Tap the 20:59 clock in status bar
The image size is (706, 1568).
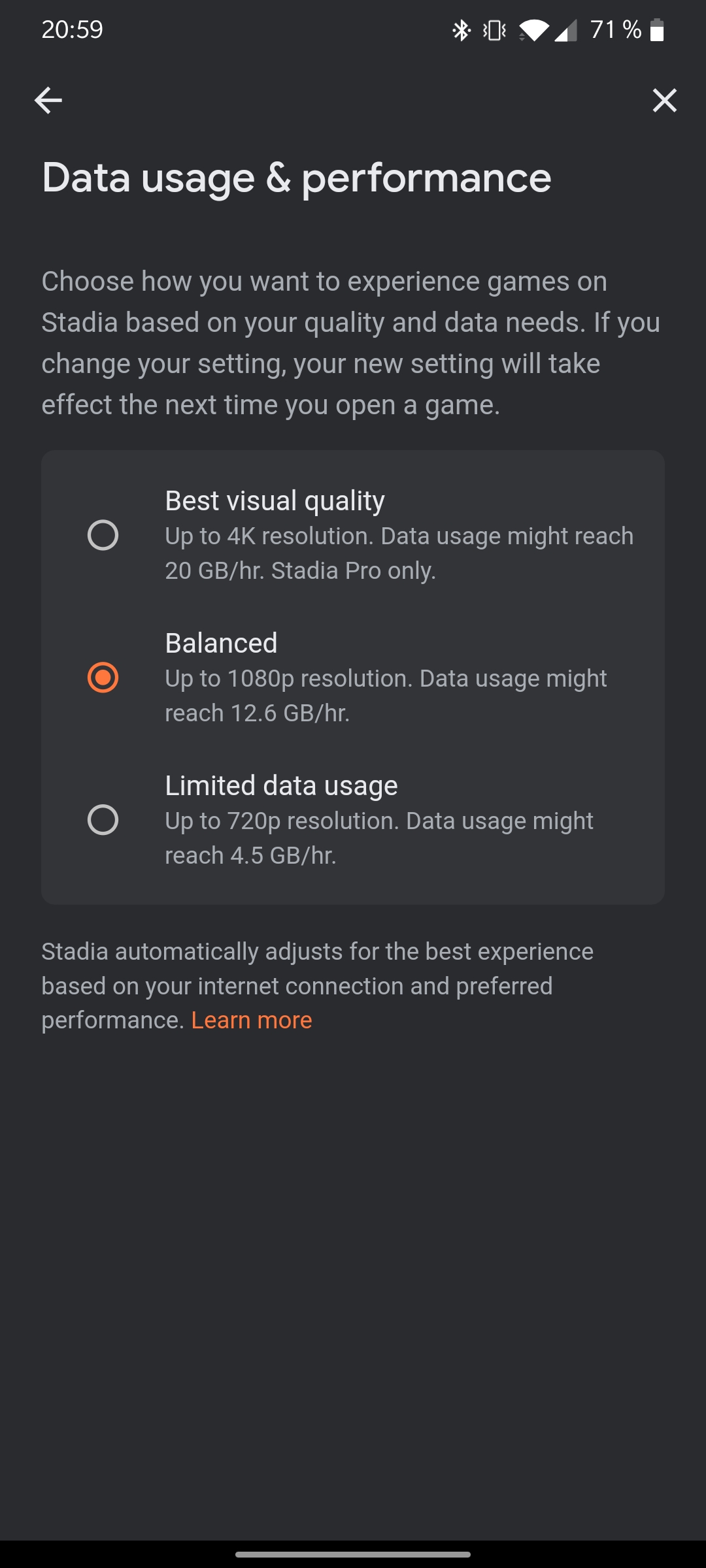click(x=72, y=30)
